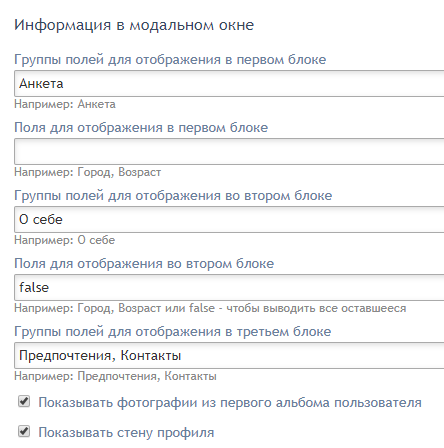Focus the empty first-block fields input
The image size is (444, 448).
coord(229,152)
